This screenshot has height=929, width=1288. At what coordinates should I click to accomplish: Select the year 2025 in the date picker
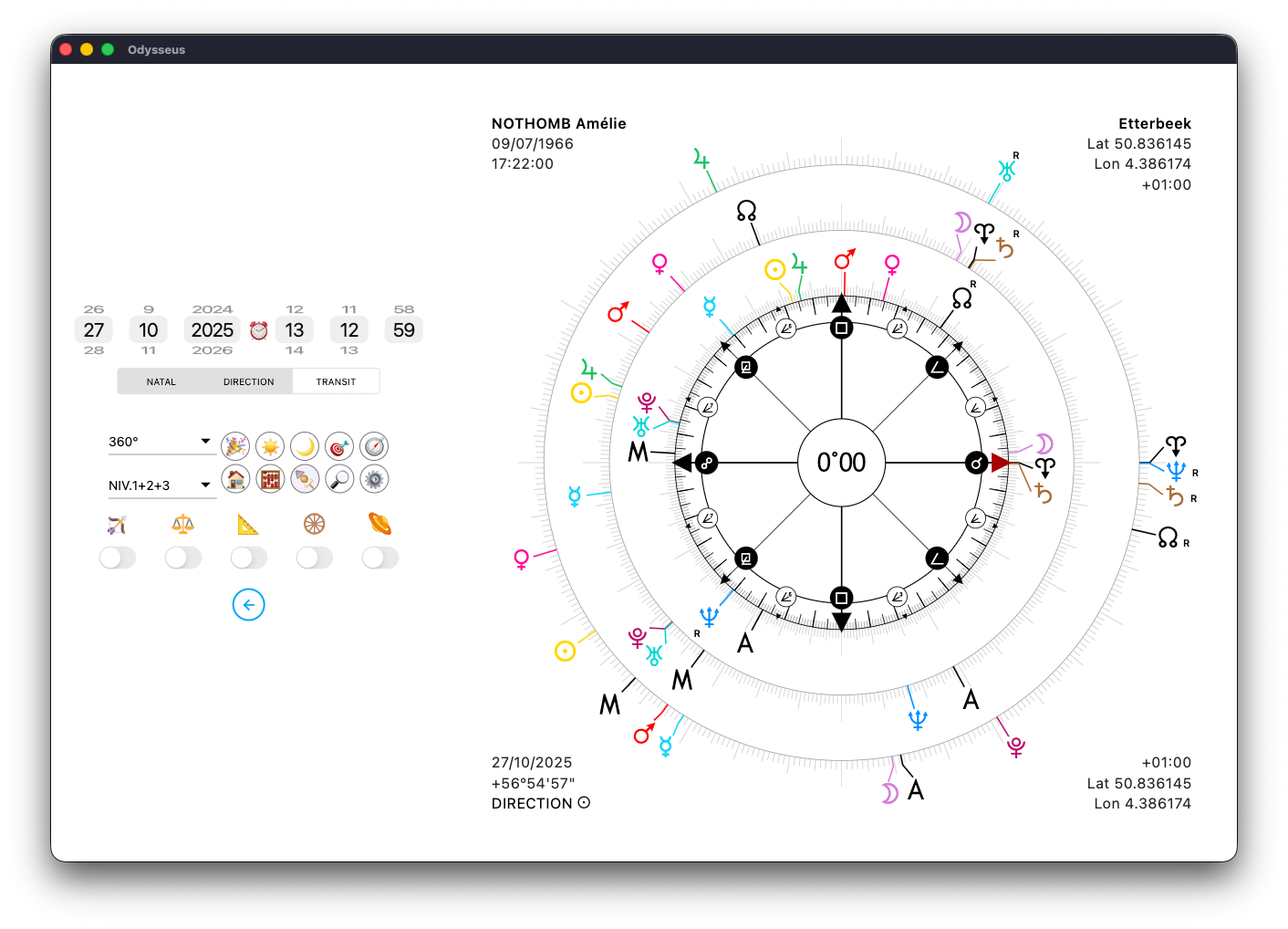click(213, 330)
